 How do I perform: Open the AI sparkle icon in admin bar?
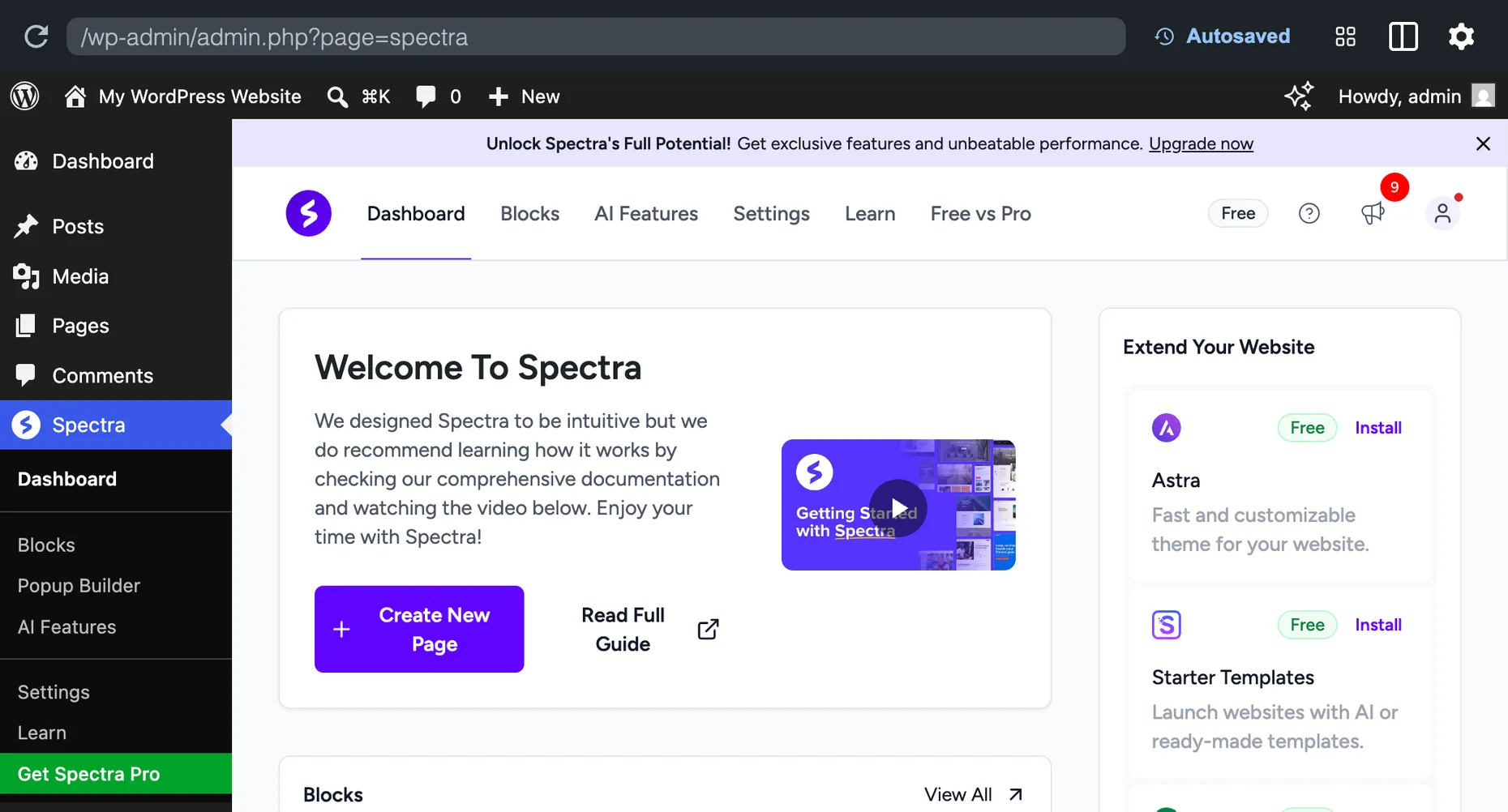tap(1299, 96)
